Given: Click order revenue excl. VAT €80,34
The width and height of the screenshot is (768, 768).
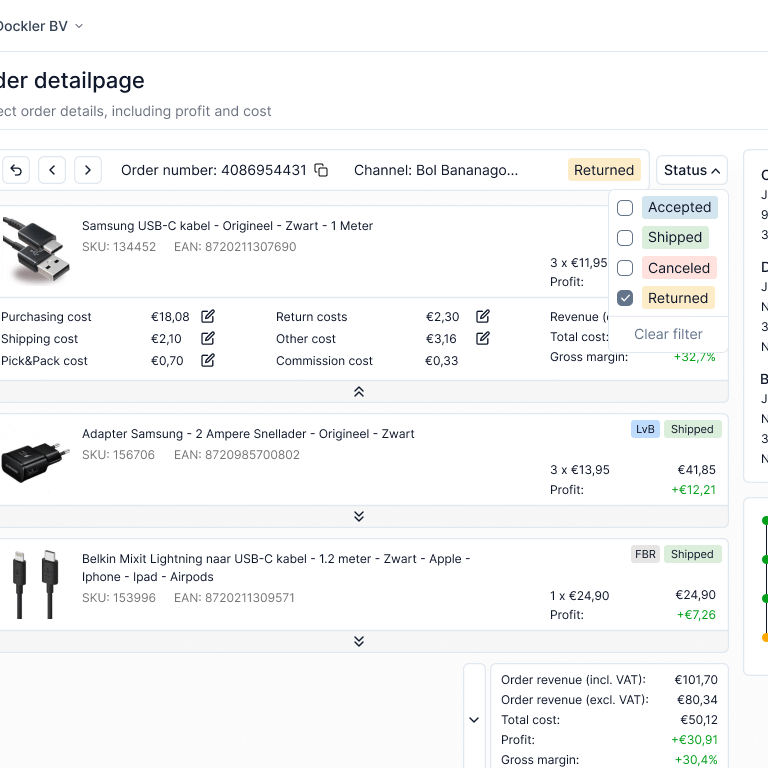Looking at the screenshot, I should [697, 700].
